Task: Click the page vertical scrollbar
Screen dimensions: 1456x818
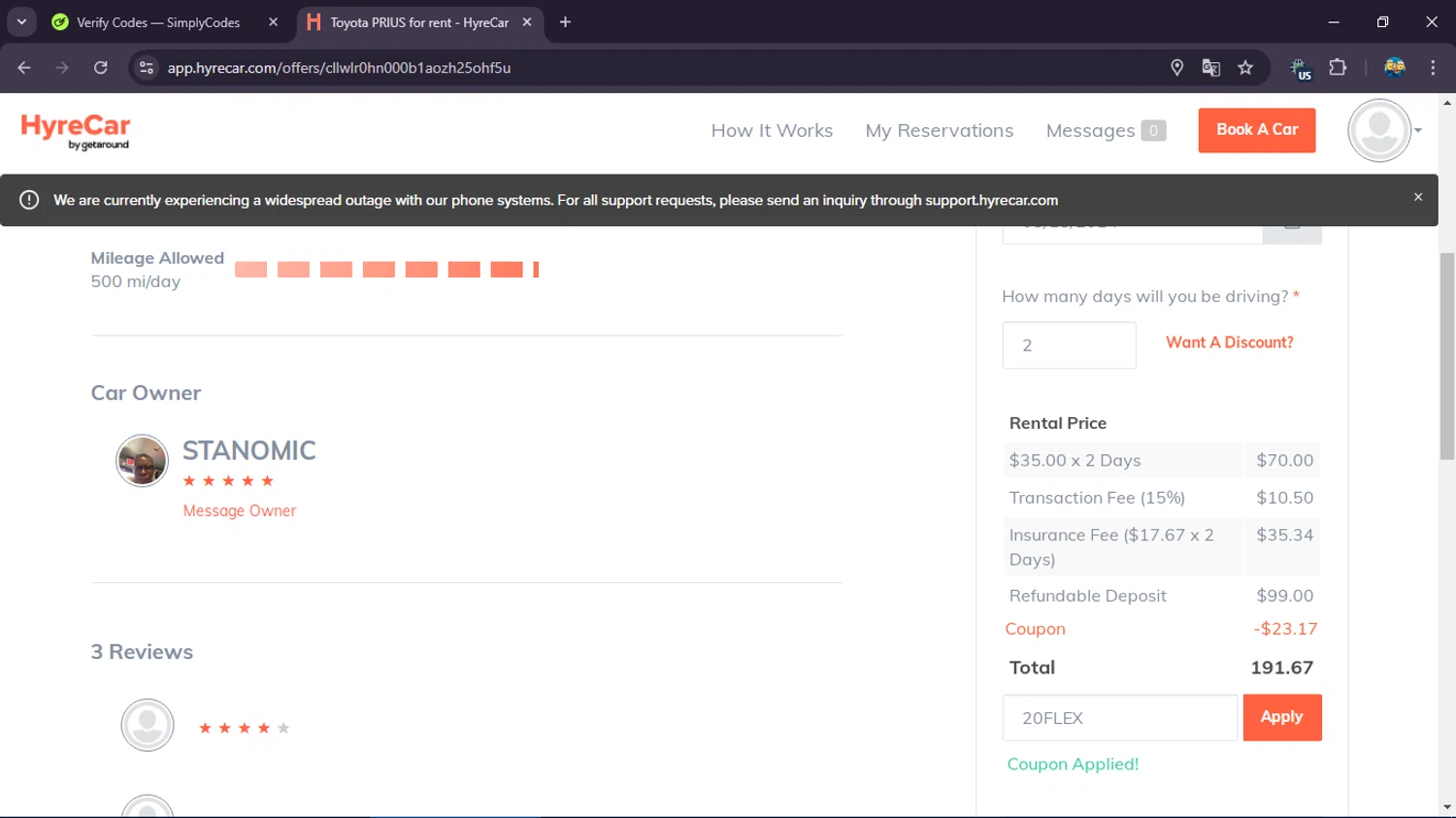Action: pos(1447,356)
